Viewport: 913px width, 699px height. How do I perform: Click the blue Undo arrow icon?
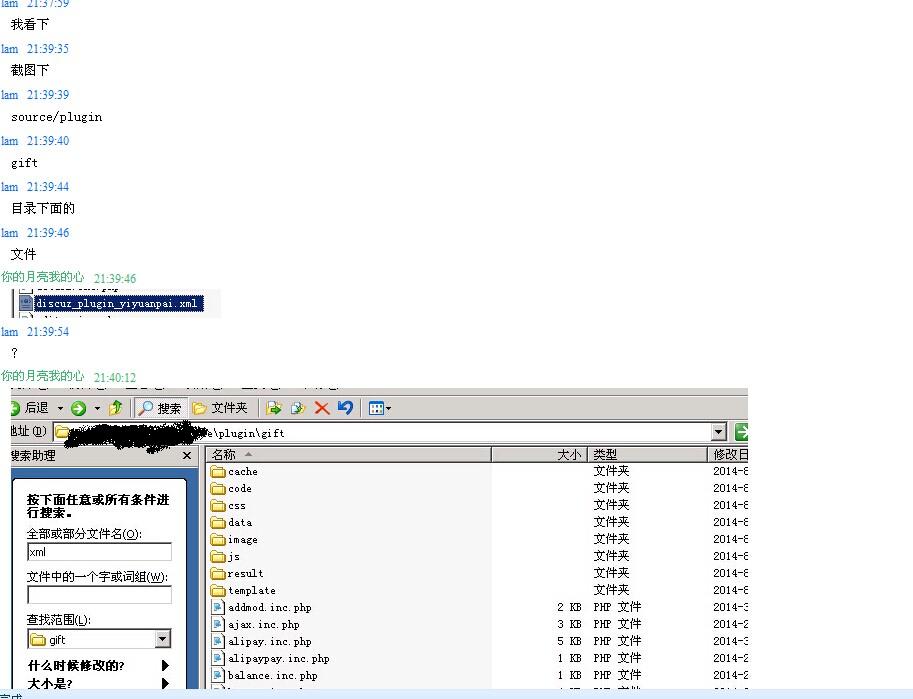[x=345, y=407]
